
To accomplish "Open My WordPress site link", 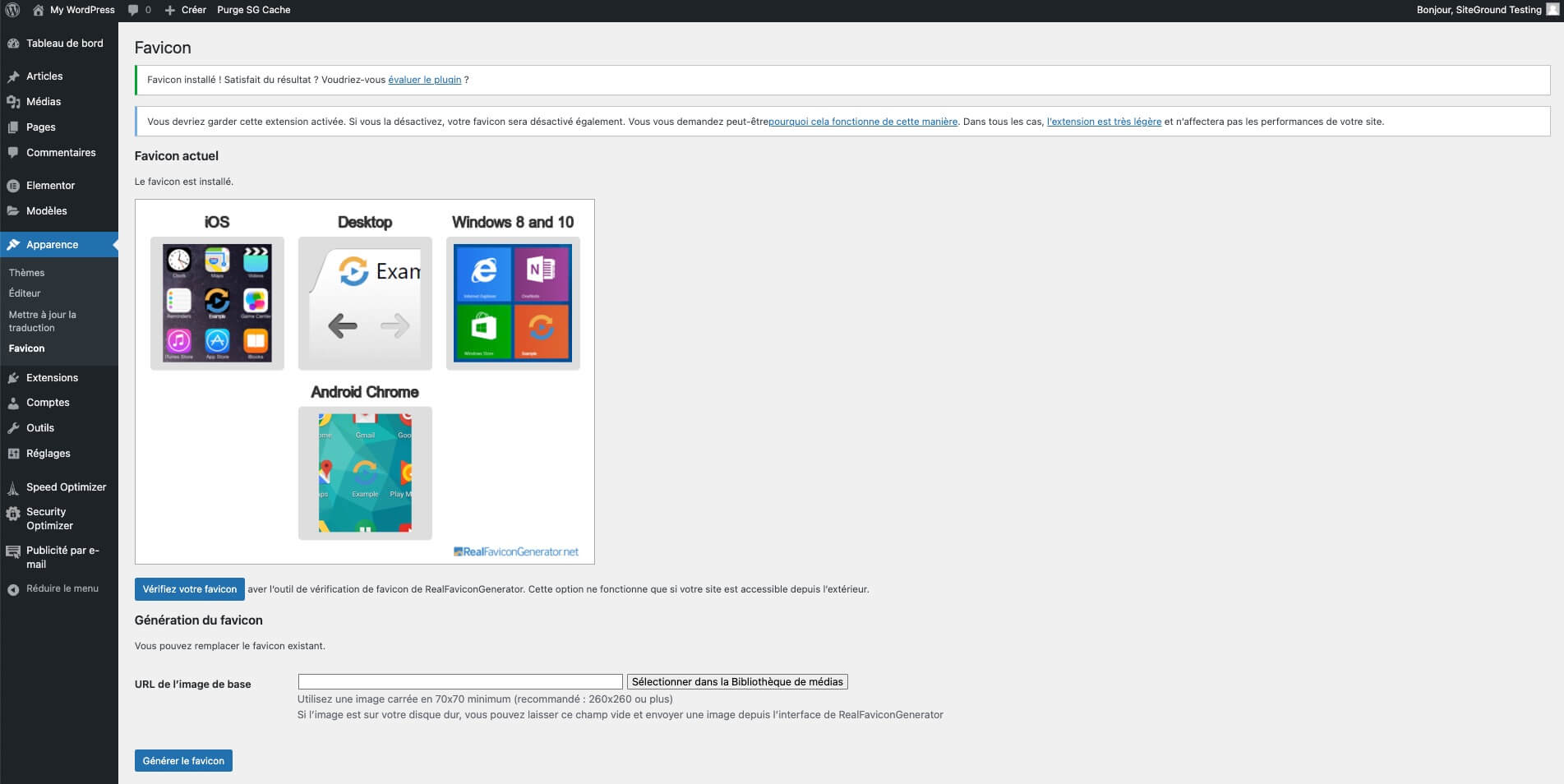I will 82,10.
